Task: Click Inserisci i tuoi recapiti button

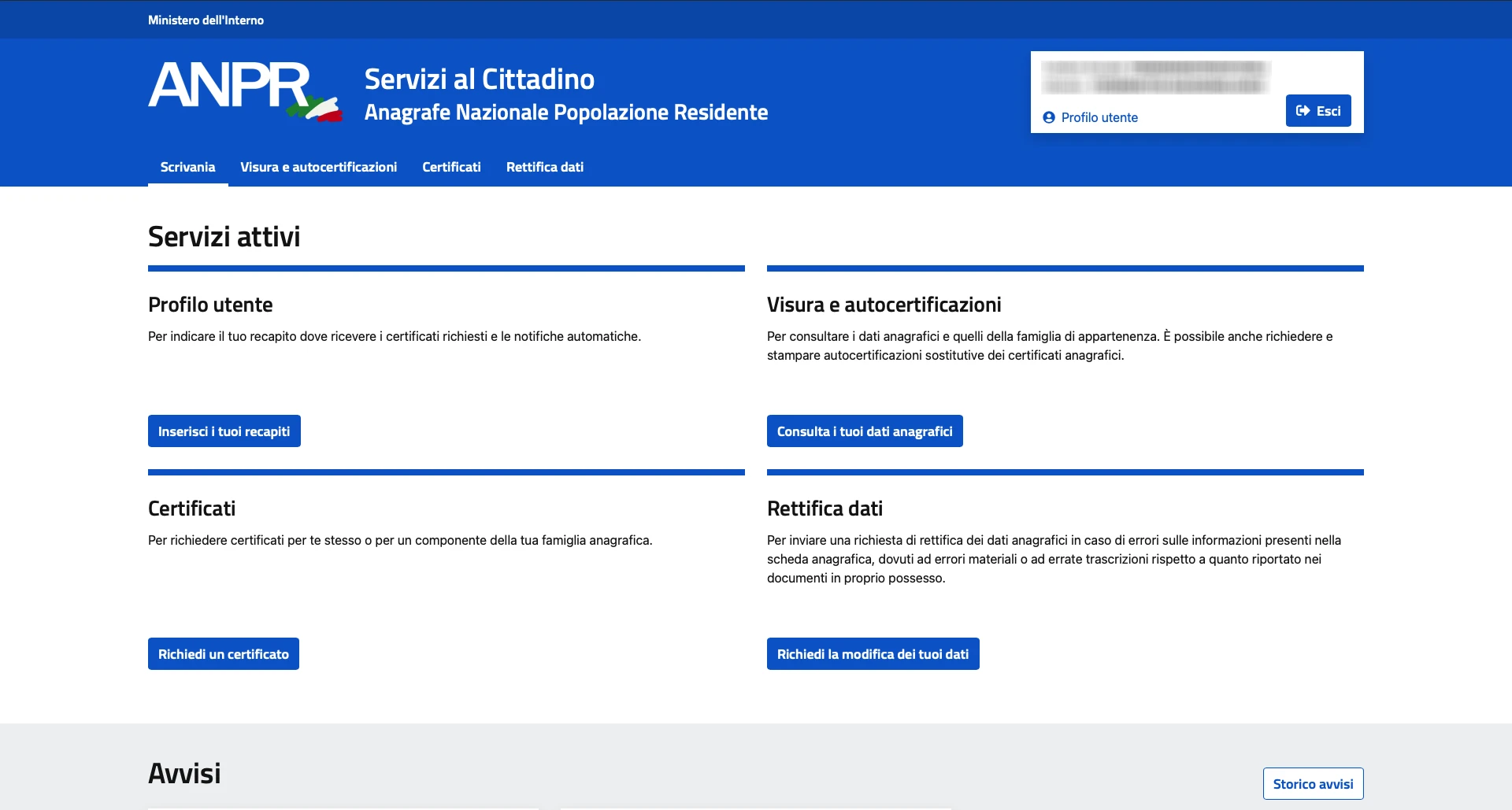Action: pos(224,431)
